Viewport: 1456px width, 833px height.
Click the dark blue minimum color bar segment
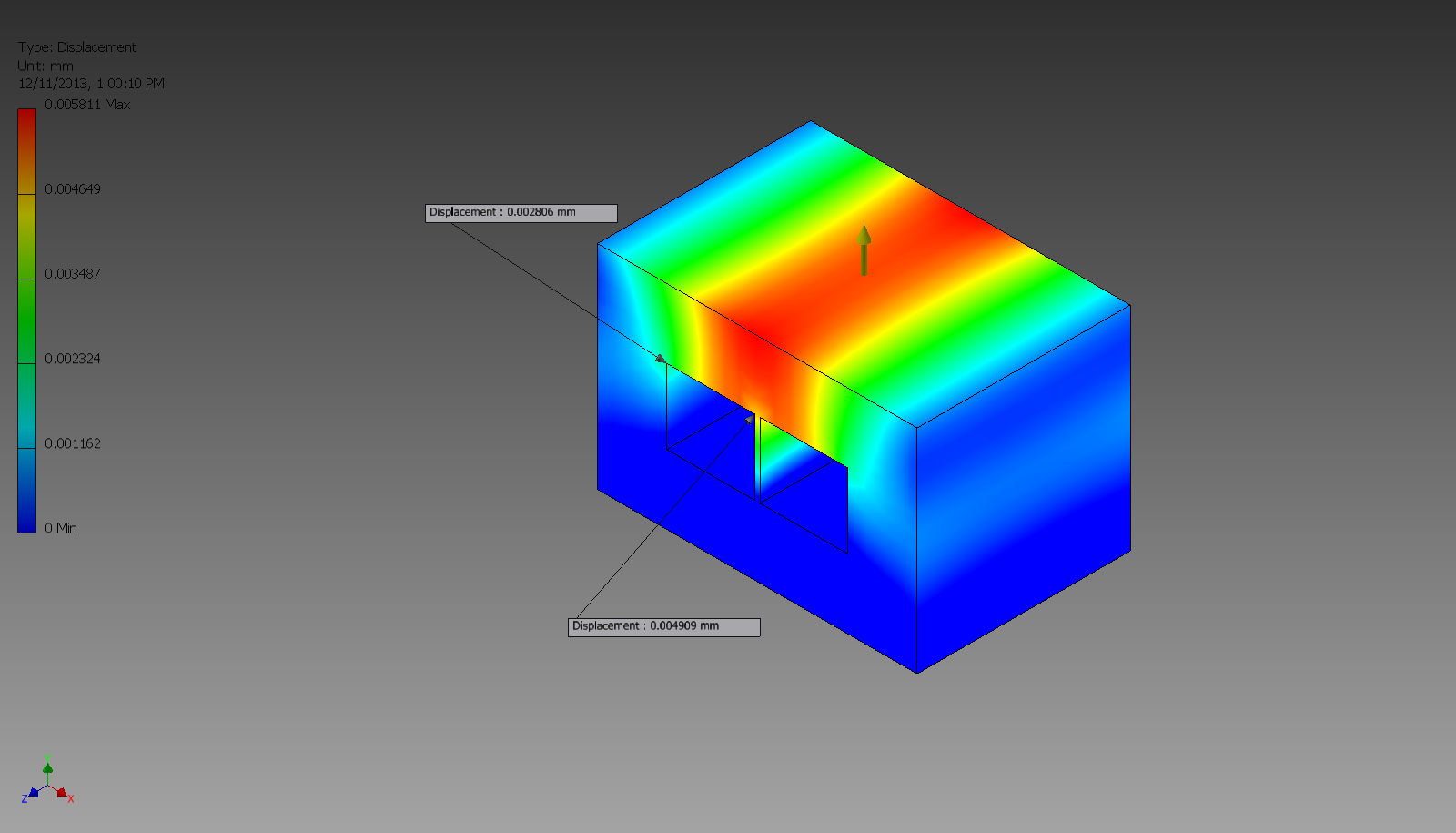pos(27,491)
